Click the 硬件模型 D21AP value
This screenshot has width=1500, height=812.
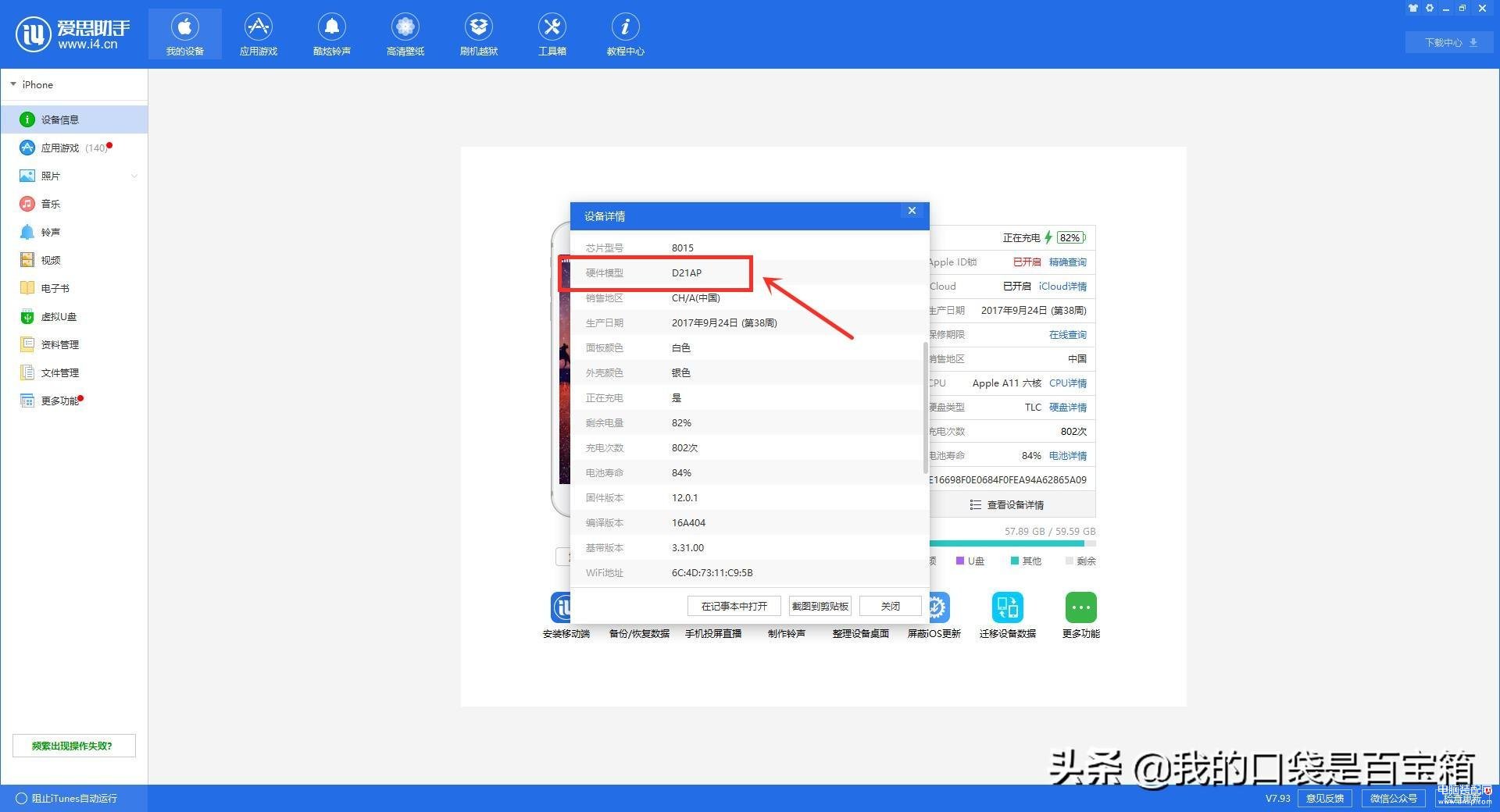click(687, 272)
